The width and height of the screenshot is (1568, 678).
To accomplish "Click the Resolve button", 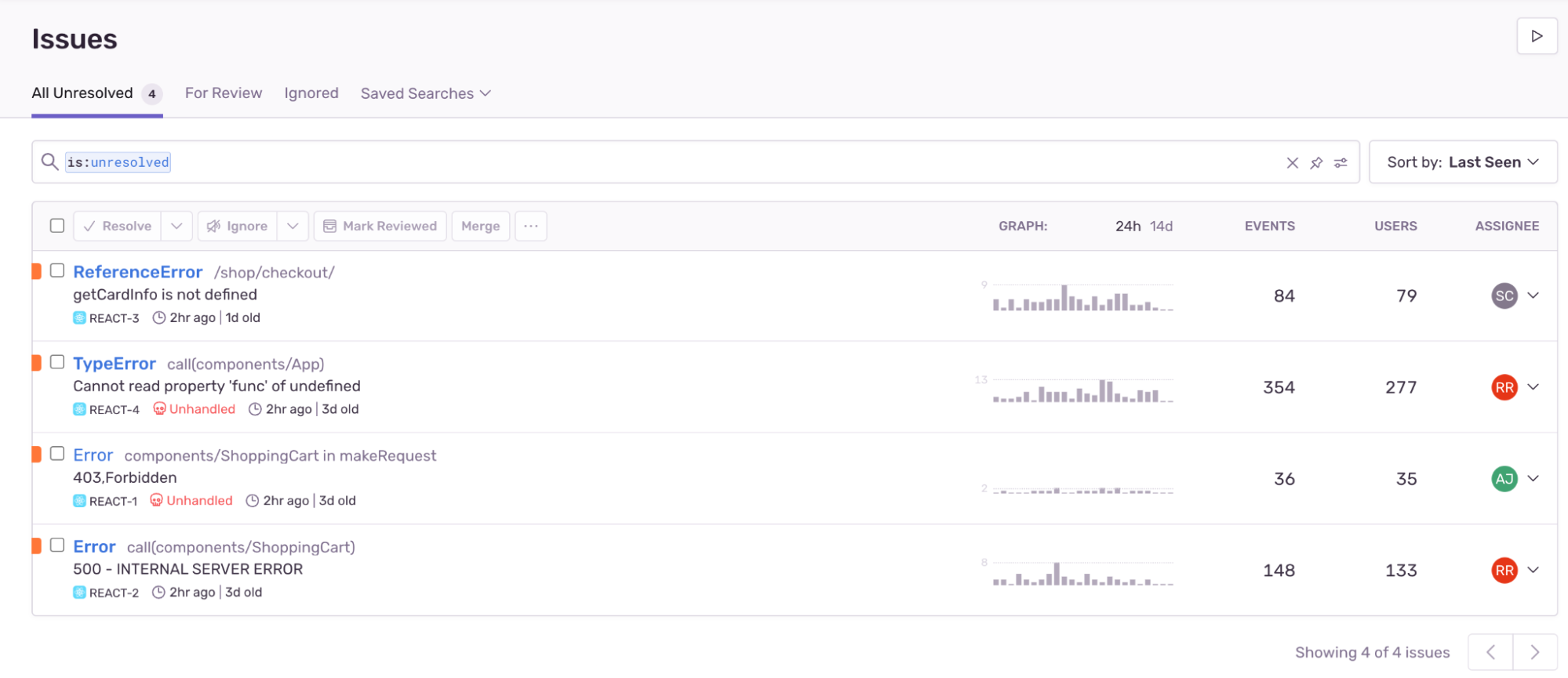I will click(118, 226).
